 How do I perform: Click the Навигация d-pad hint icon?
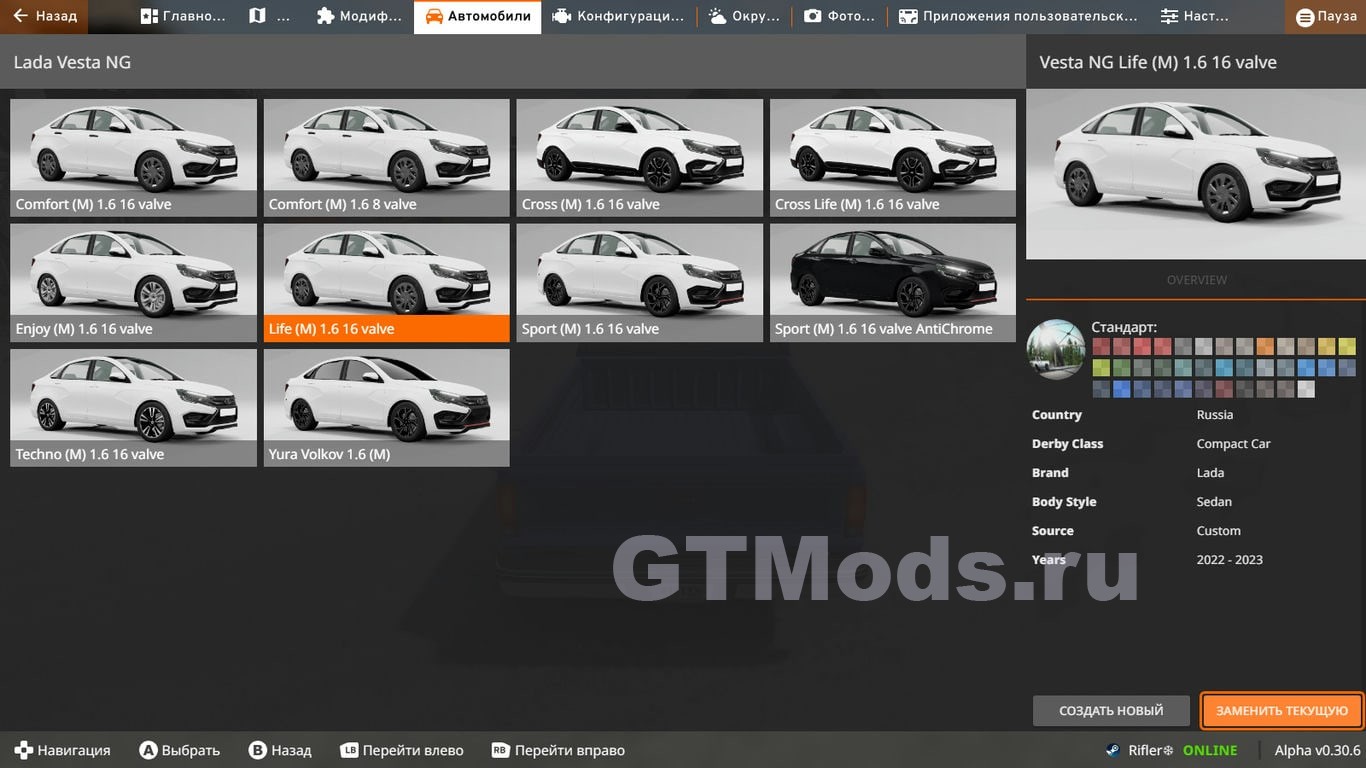pyautogui.click(x=22, y=750)
